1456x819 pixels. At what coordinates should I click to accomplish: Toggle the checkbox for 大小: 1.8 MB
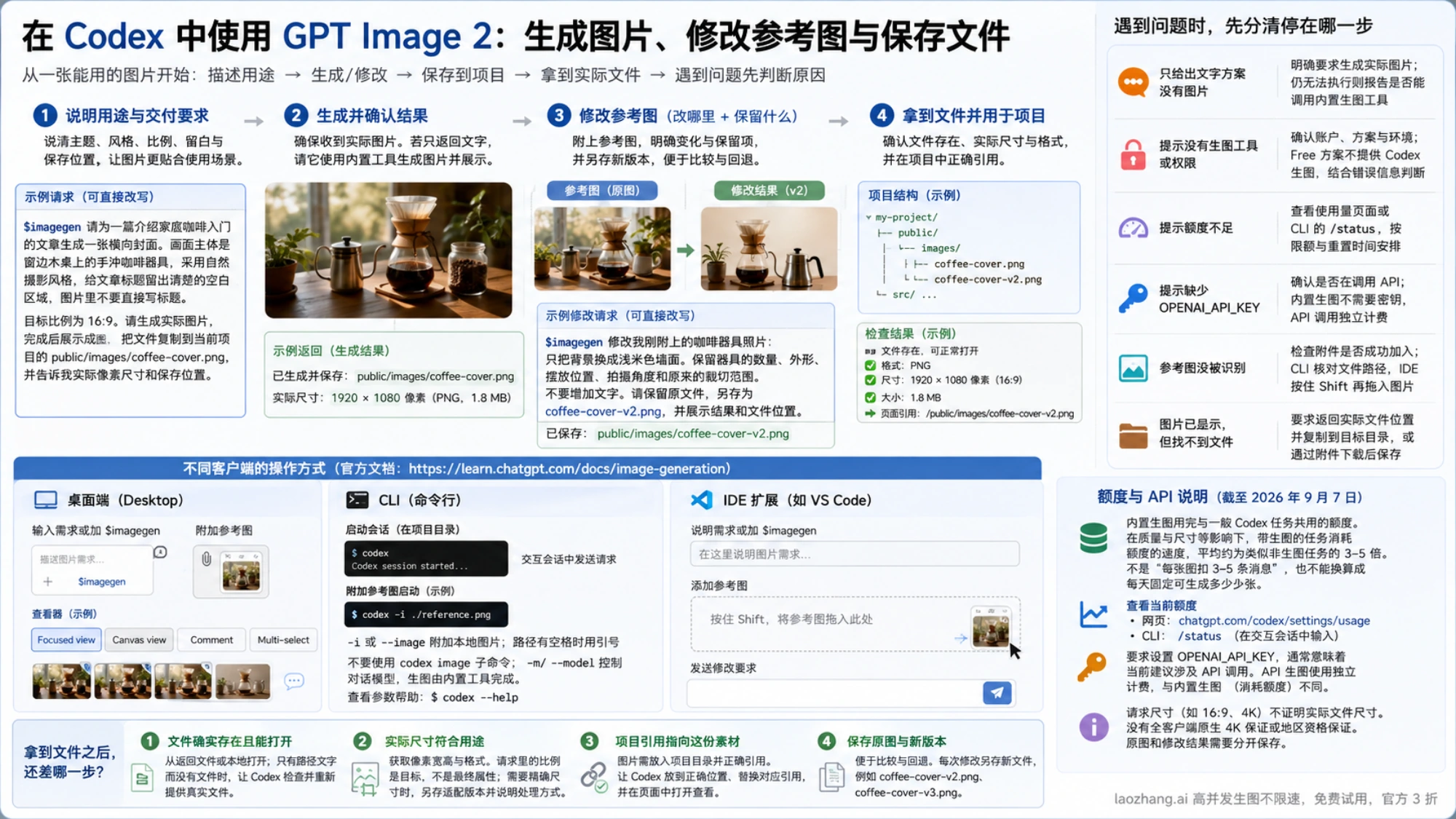pos(870,397)
